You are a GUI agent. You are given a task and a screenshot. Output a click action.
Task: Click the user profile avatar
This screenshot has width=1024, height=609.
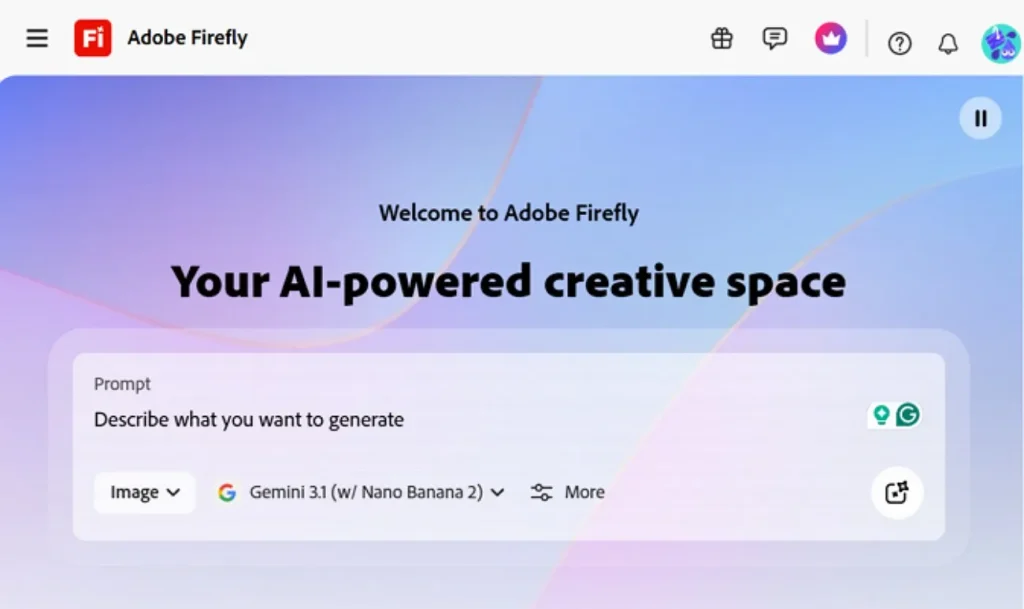tap(999, 43)
